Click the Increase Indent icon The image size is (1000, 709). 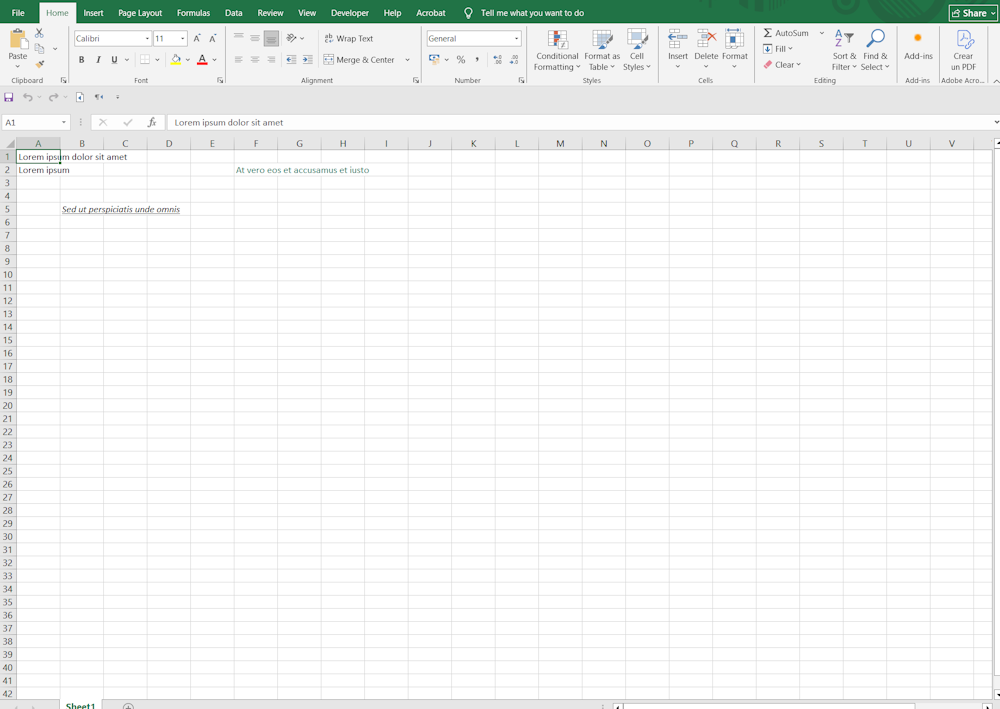tap(307, 60)
